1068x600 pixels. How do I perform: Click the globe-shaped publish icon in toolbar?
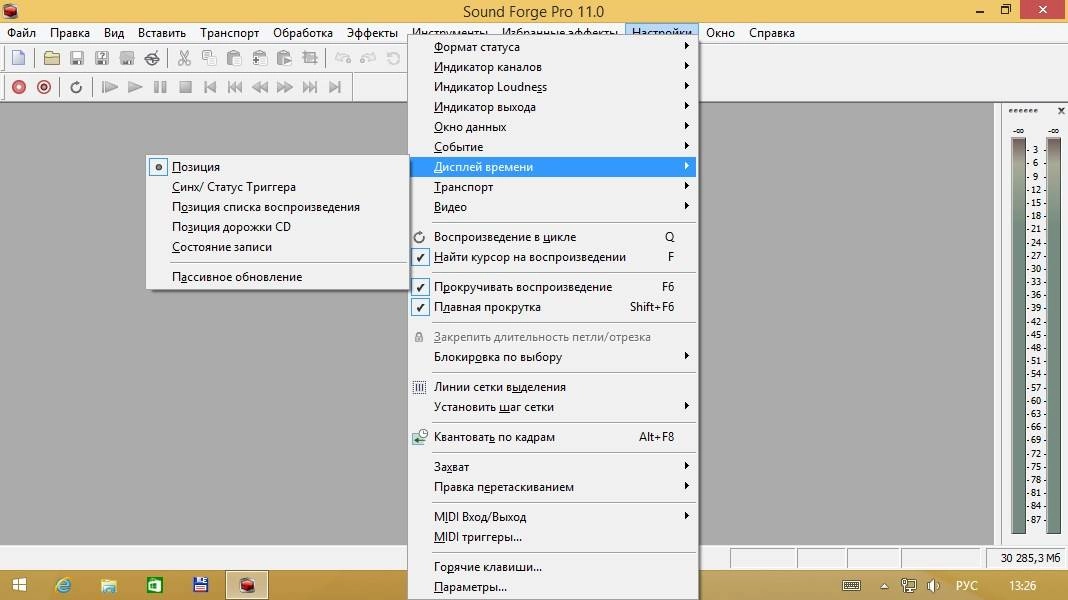(152, 58)
